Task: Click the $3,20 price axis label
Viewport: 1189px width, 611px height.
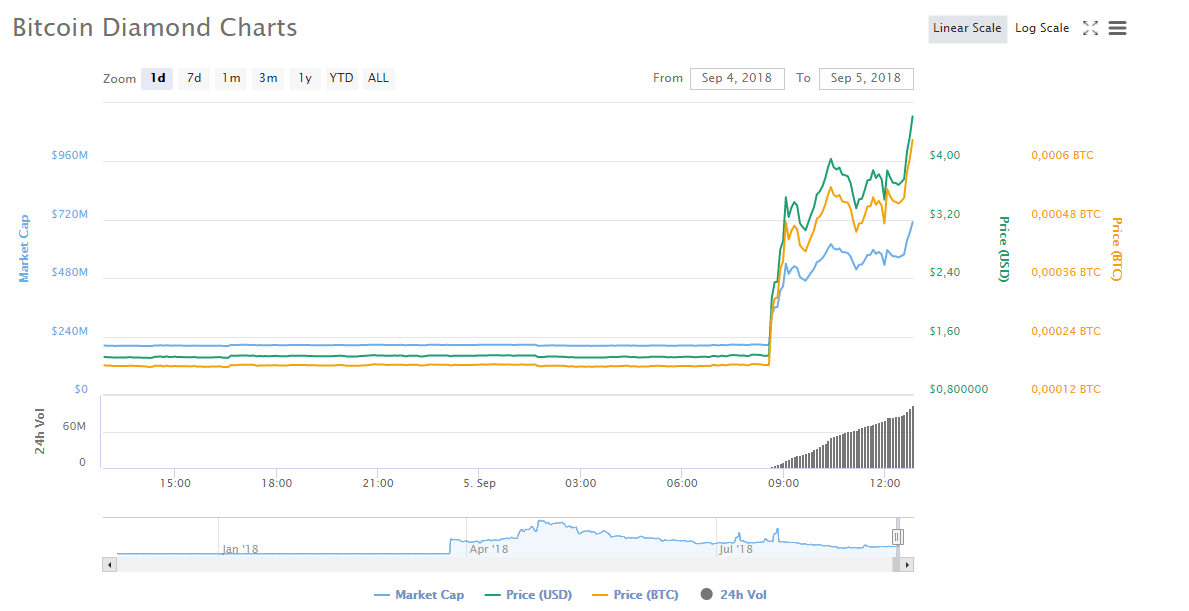Action: click(x=945, y=215)
